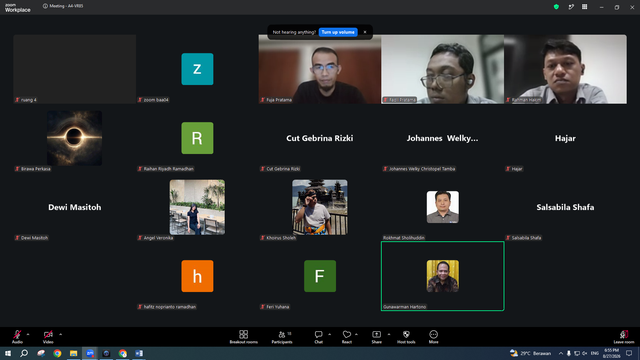The height and width of the screenshot is (360, 640).
Task: Click the Zoom Workplace logo
Action: pos(18,8)
